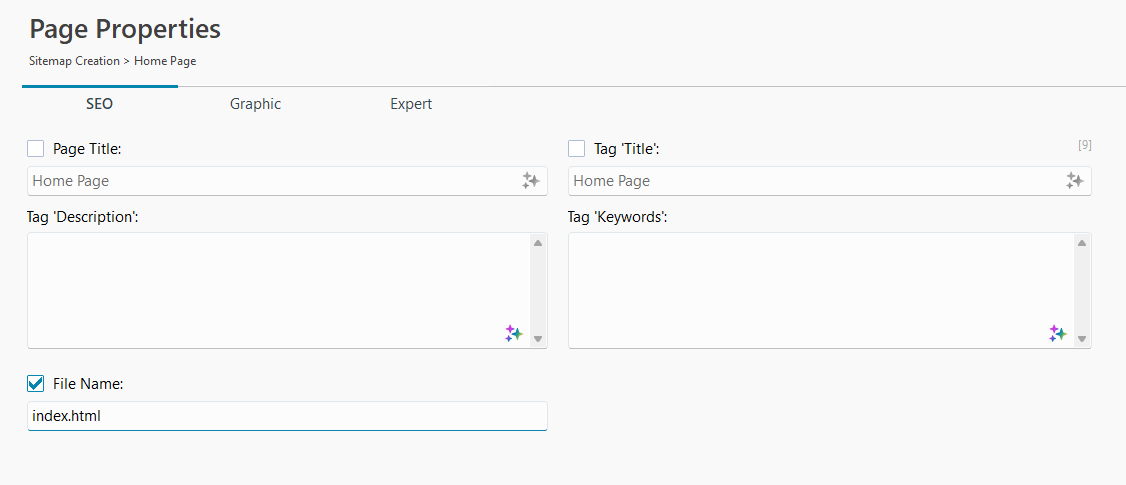Select the SEO tab
The height and width of the screenshot is (485, 1126).
[99, 104]
